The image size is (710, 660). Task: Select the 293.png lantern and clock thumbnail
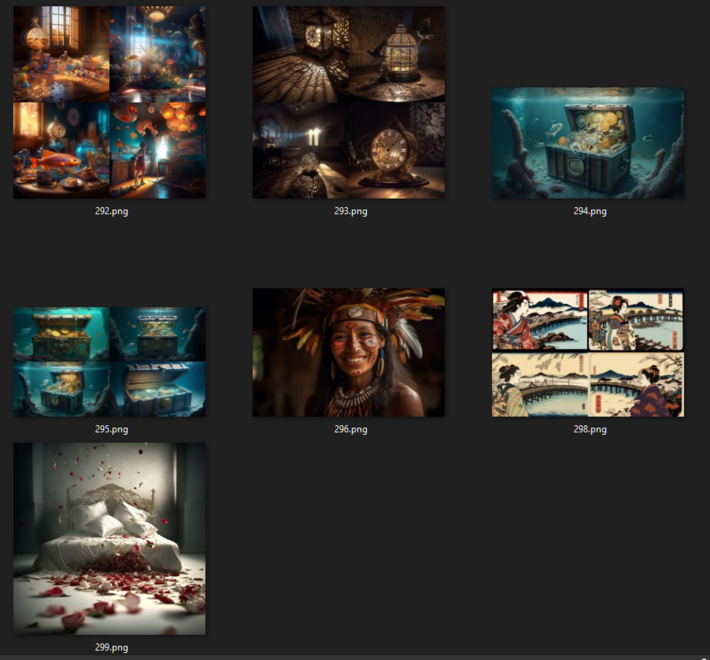pyautogui.click(x=349, y=102)
